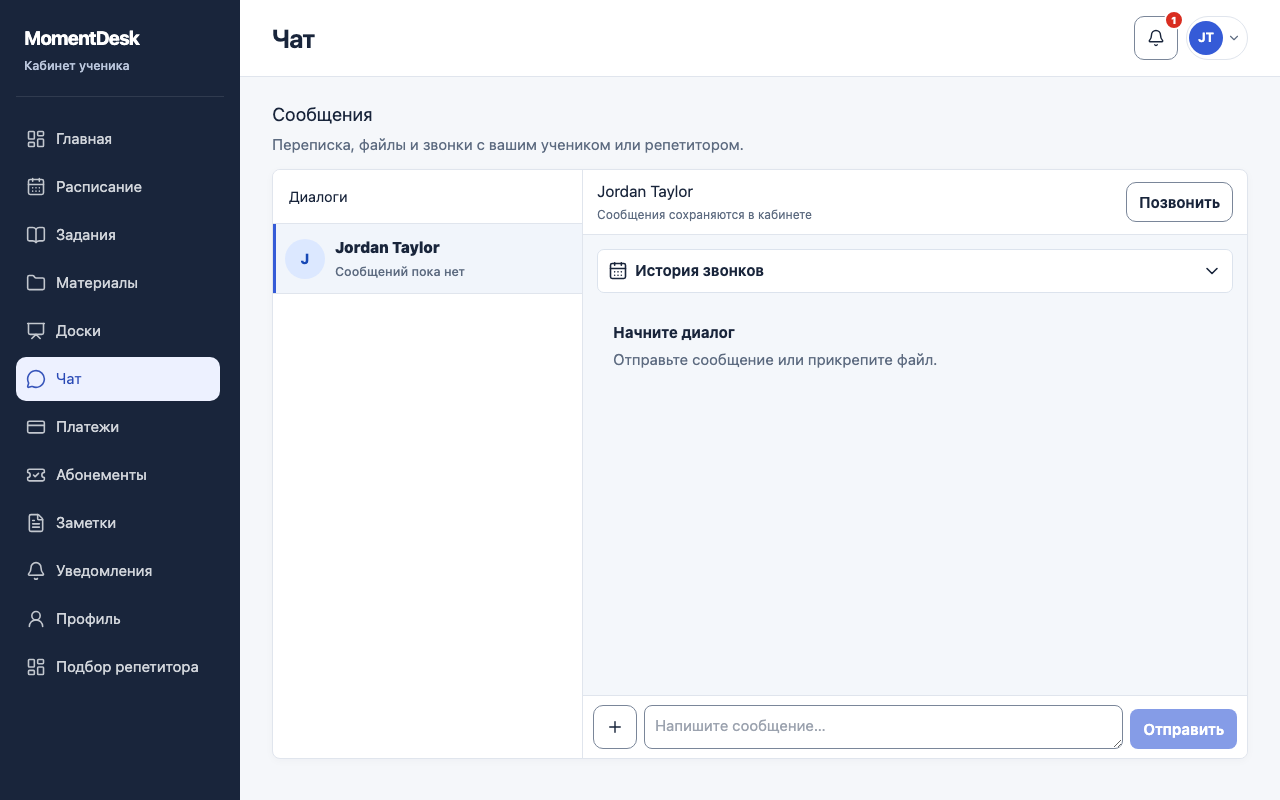Click the Материалы folder icon

[36, 283]
